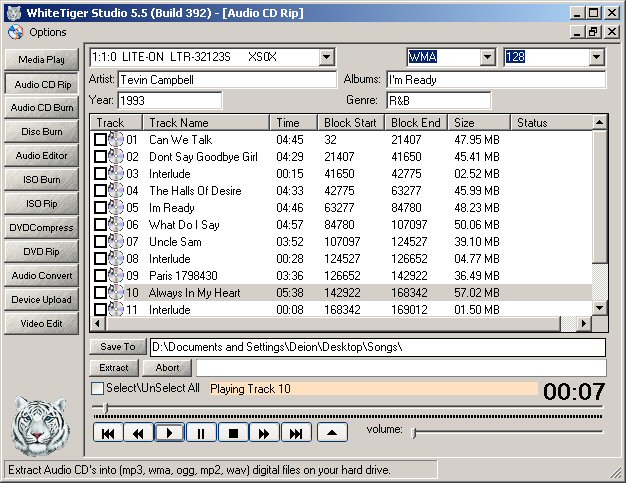The image size is (626, 483).
Task: Open the Audio CD Rip section
Action: [x=42, y=84]
